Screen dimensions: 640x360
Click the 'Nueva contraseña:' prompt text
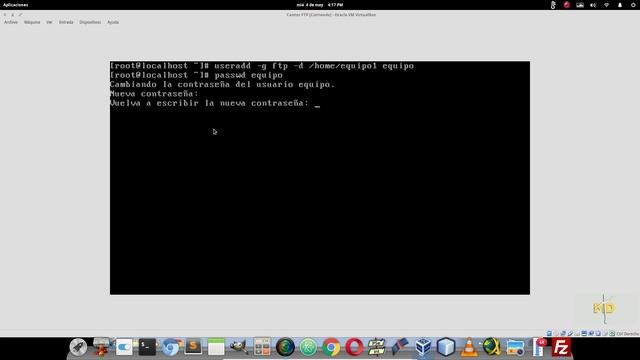(154, 94)
